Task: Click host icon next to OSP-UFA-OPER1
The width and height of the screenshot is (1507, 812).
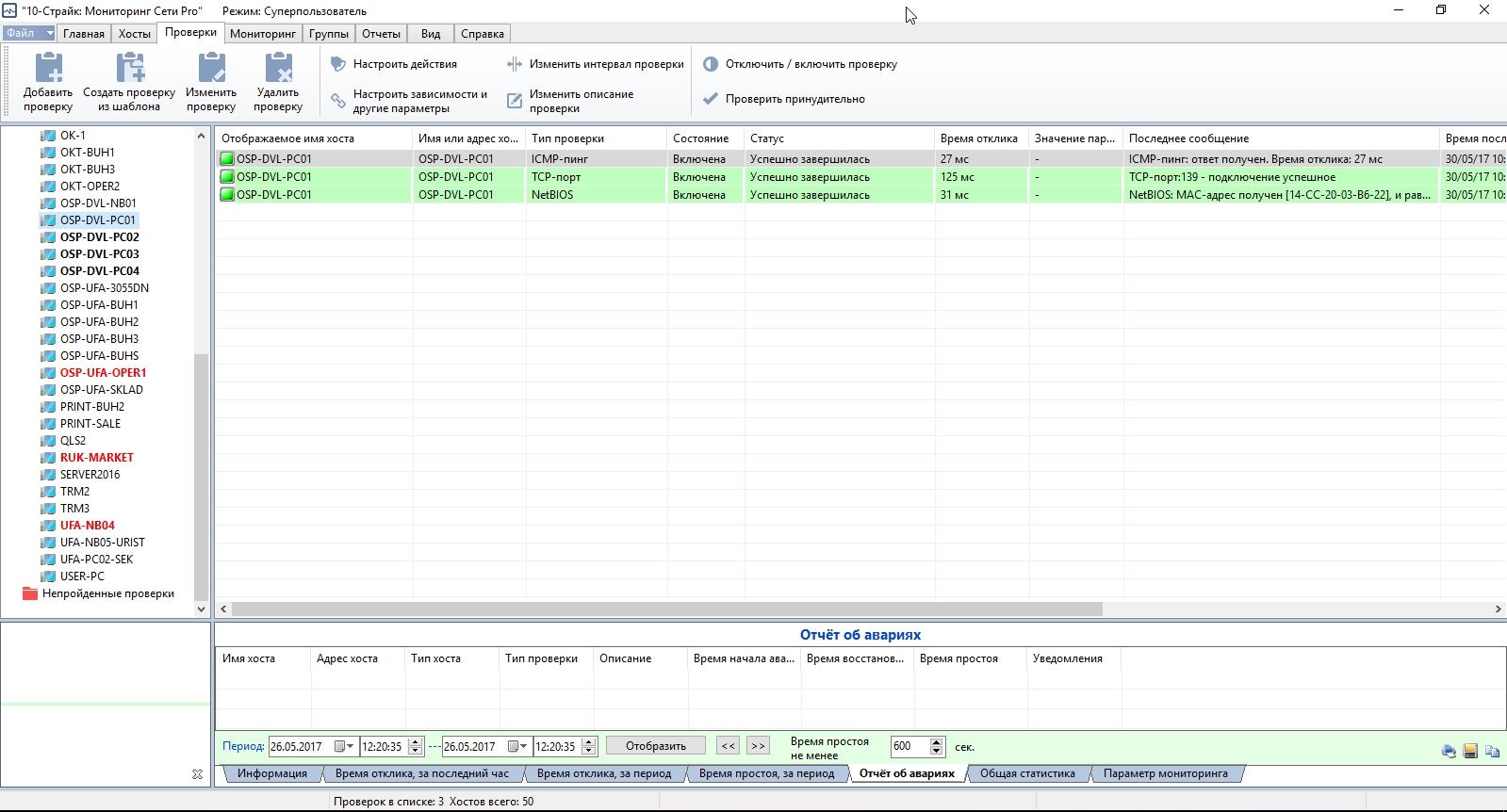Action: 48,373
